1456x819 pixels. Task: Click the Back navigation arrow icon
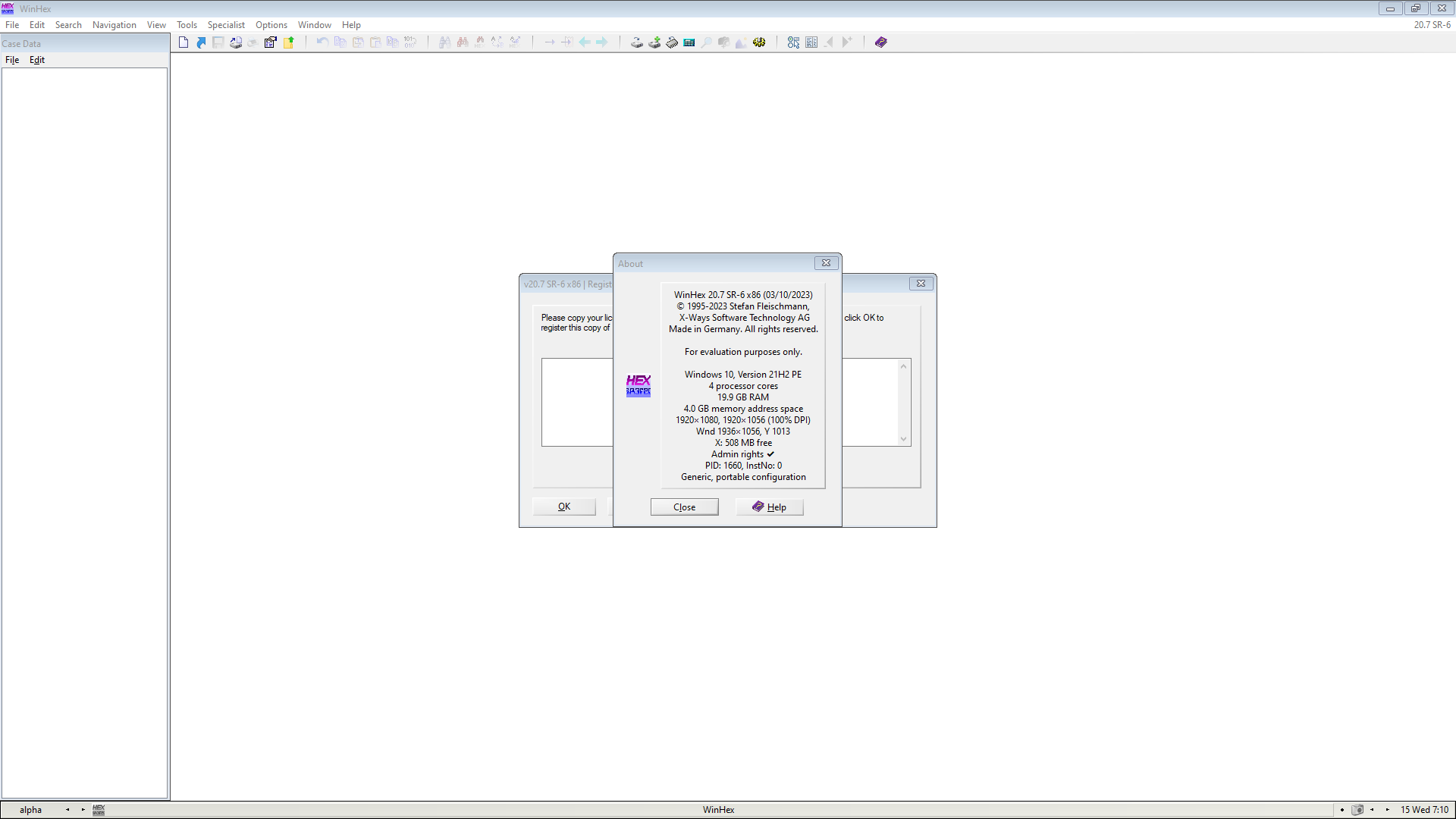[585, 42]
